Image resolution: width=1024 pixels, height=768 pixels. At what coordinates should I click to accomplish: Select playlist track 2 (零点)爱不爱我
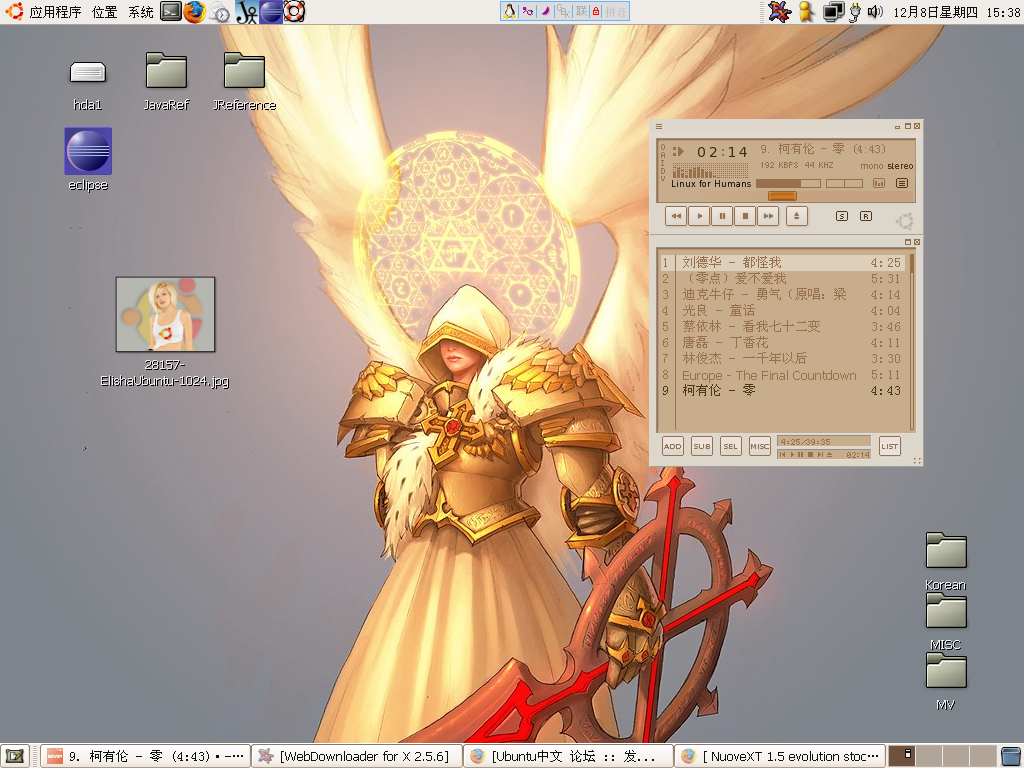point(782,279)
